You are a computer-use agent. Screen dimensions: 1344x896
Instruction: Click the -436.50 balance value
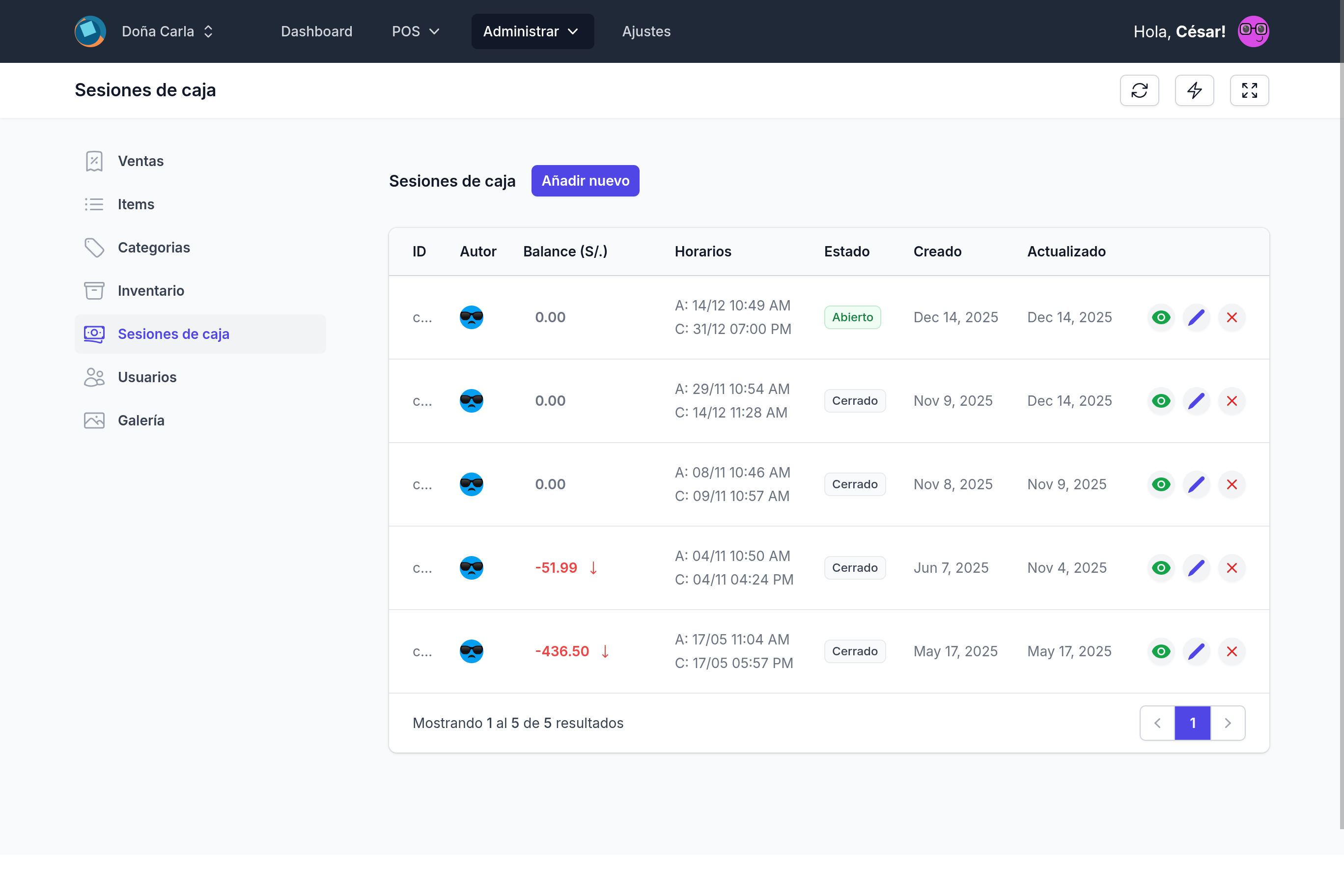(561, 651)
